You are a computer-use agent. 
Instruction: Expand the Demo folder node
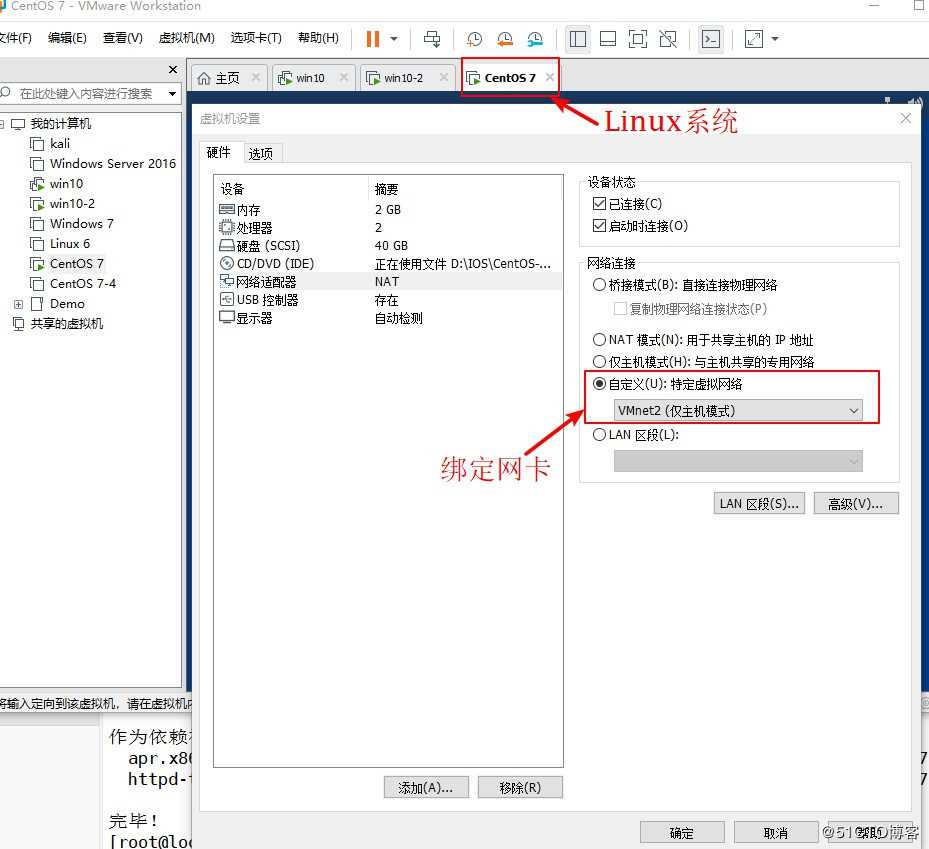[x=18, y=304]
